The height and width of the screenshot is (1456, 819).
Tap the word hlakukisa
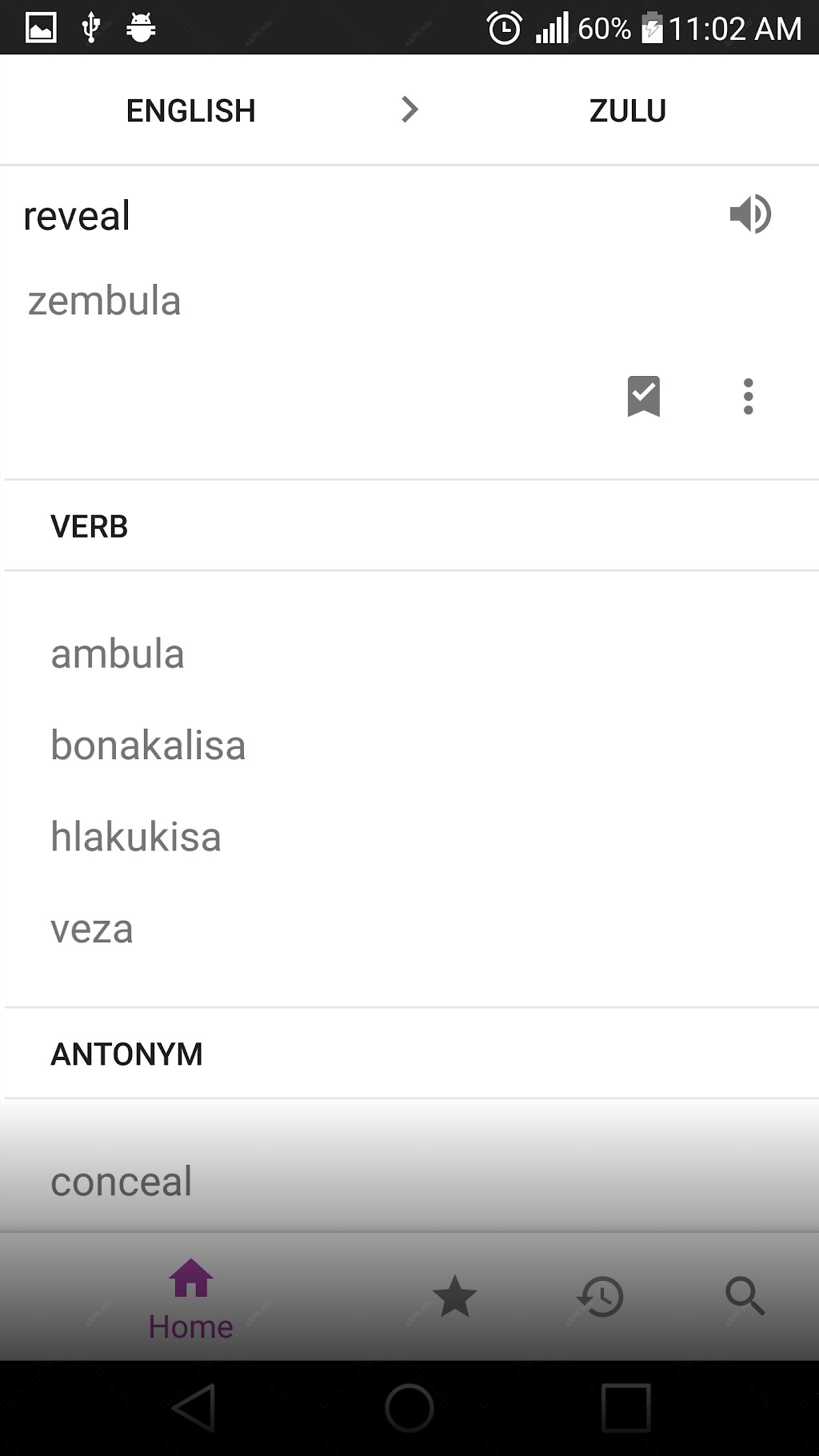click(x=136, y=837)
